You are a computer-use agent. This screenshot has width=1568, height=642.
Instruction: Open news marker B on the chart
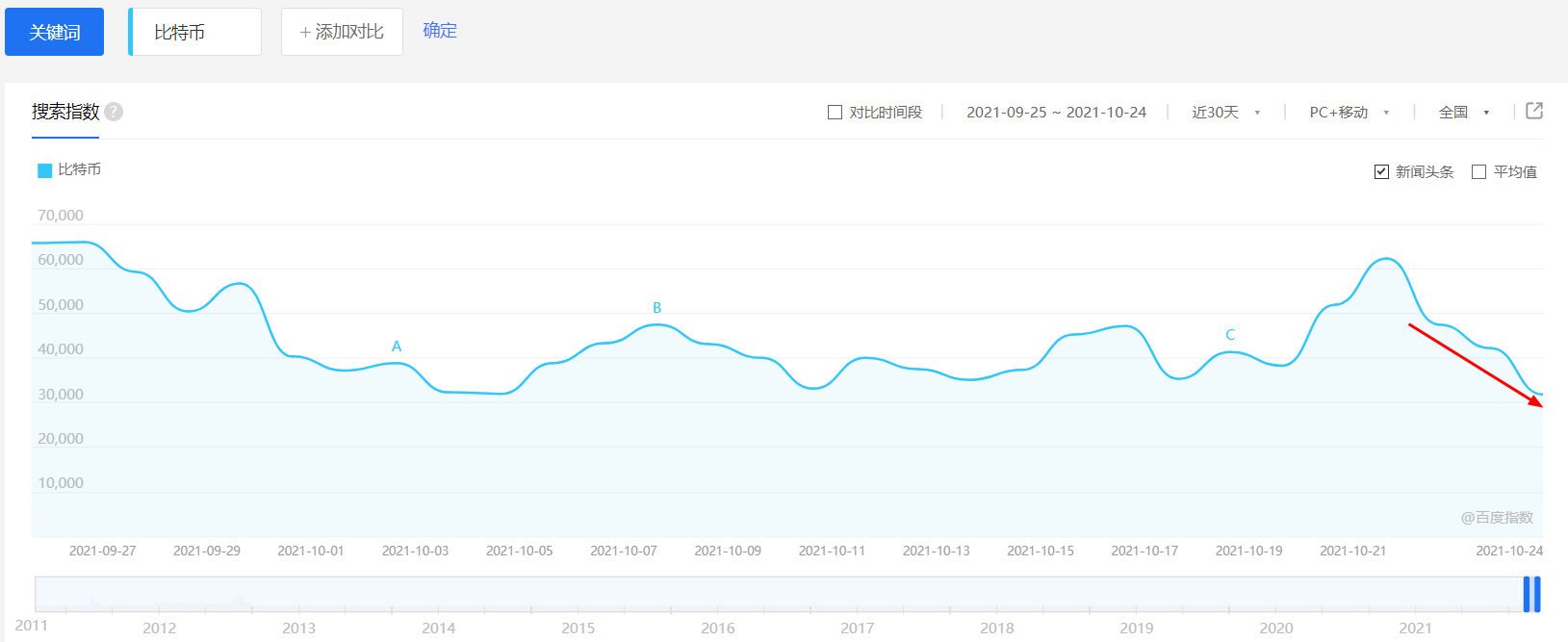[657, 308]
